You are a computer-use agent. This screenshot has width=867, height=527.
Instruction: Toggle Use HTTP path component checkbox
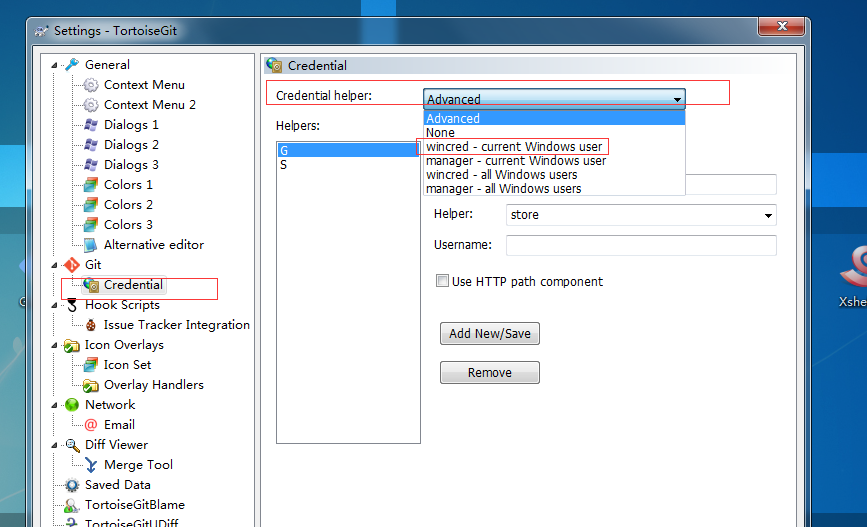click(442, 281)
